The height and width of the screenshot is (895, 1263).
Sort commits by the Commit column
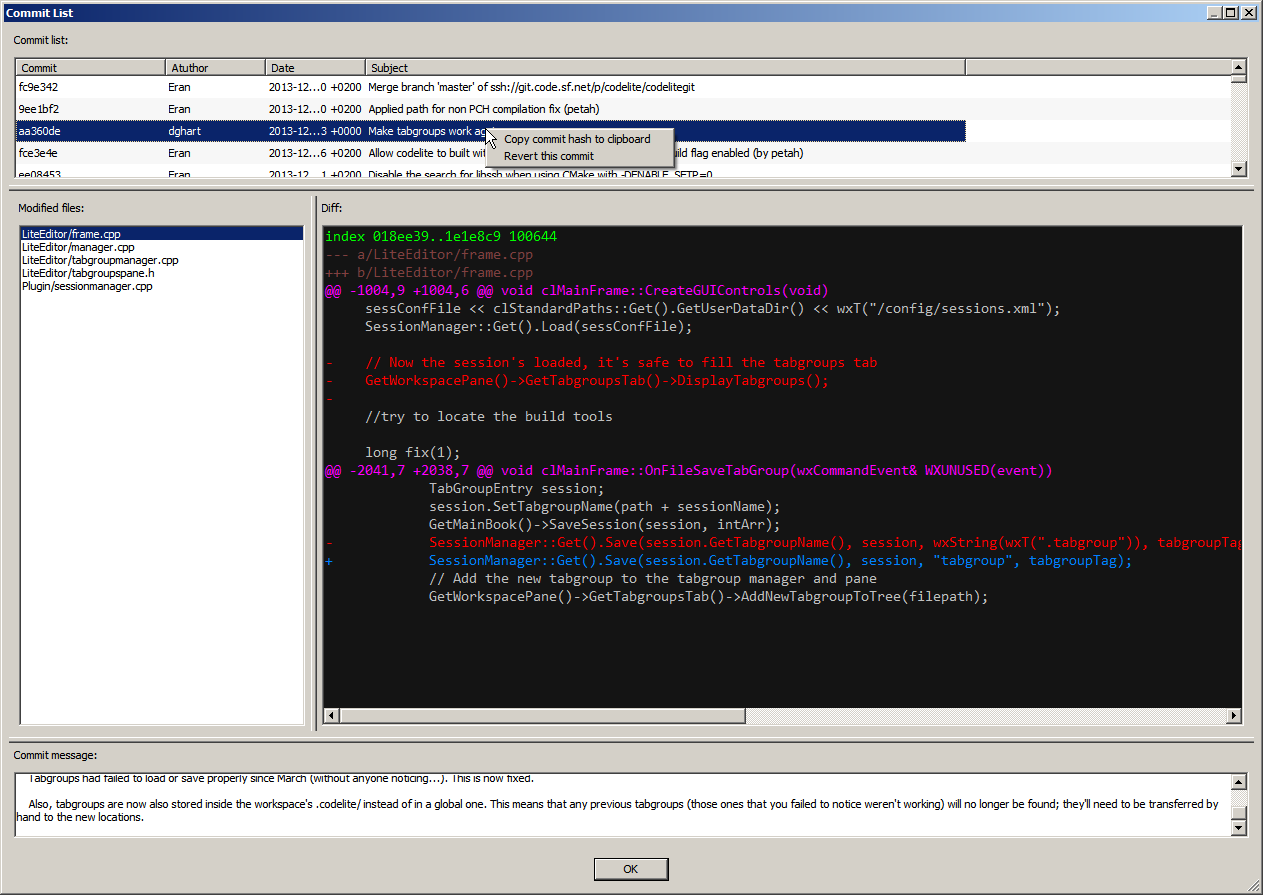point(90,67)
